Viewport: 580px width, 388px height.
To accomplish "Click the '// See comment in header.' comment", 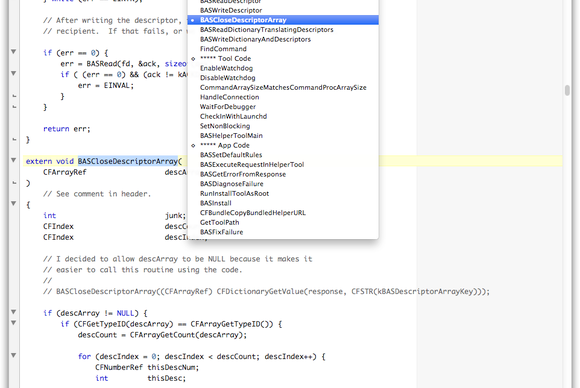I will click(x=97, y=194).
